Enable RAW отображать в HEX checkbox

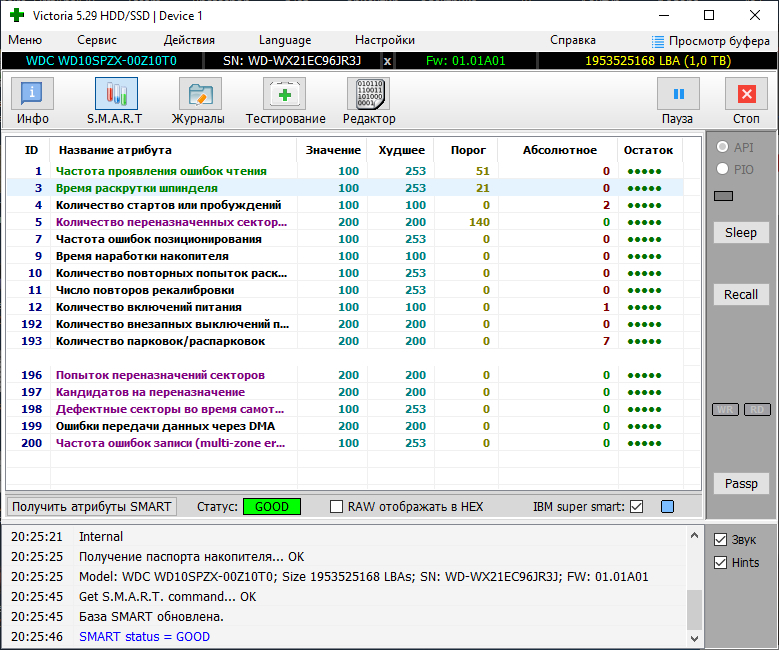click(x=337, y=507)
